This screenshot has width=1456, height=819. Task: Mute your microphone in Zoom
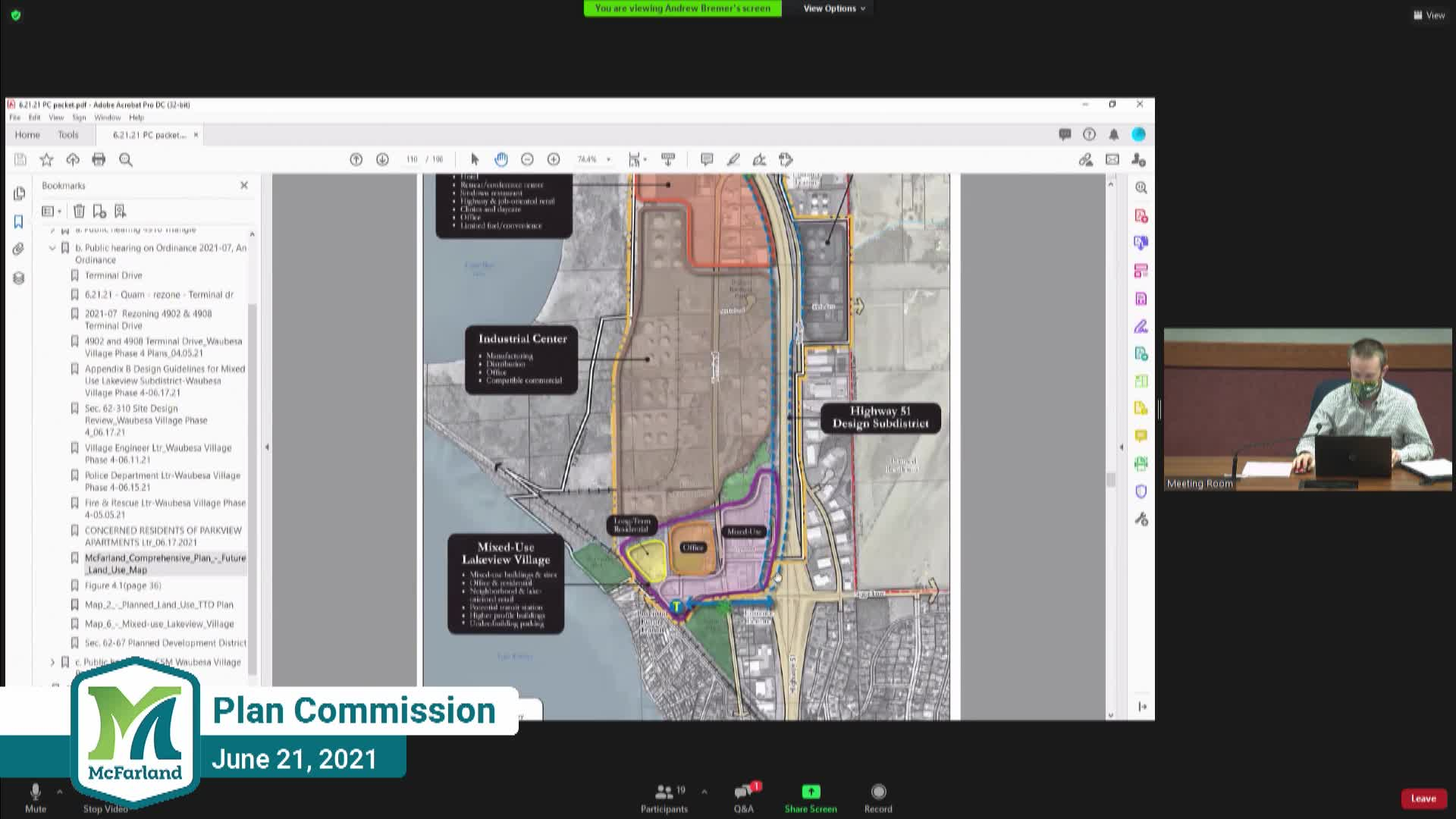[x=34, y=796]
